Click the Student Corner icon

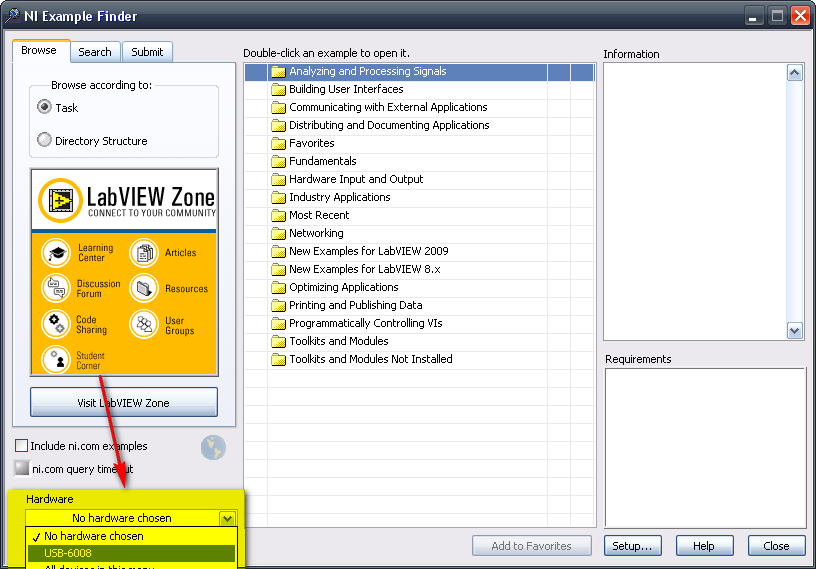[56, 359]
